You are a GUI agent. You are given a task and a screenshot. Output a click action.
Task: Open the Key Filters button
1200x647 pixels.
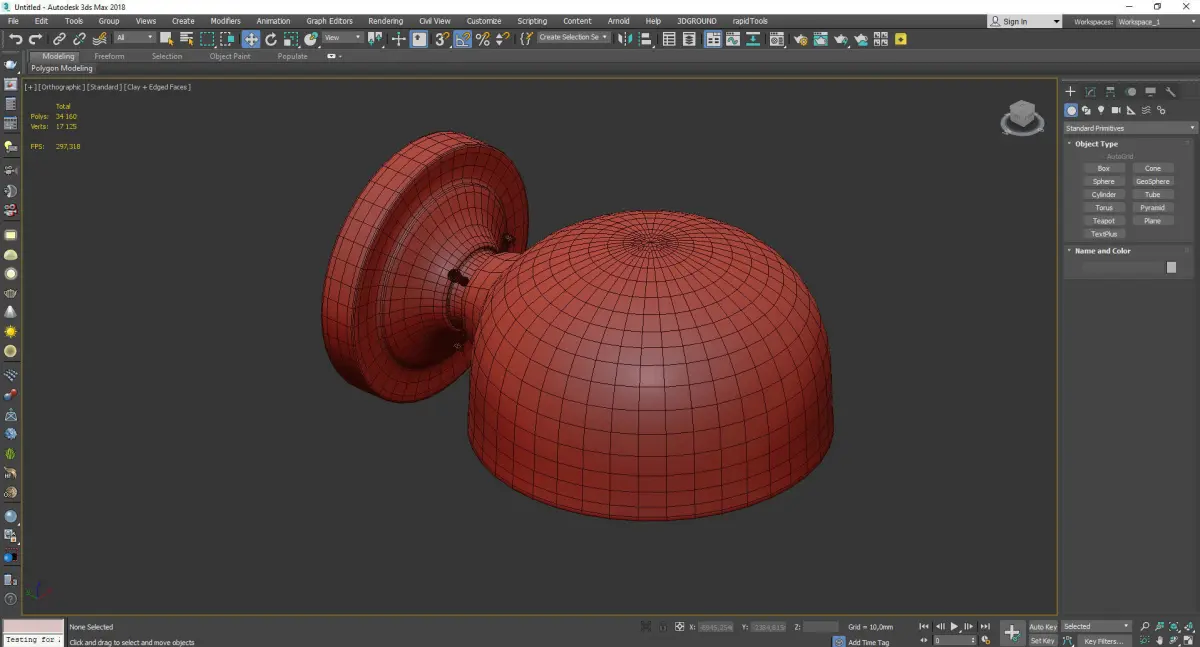tap(1103, 641)
